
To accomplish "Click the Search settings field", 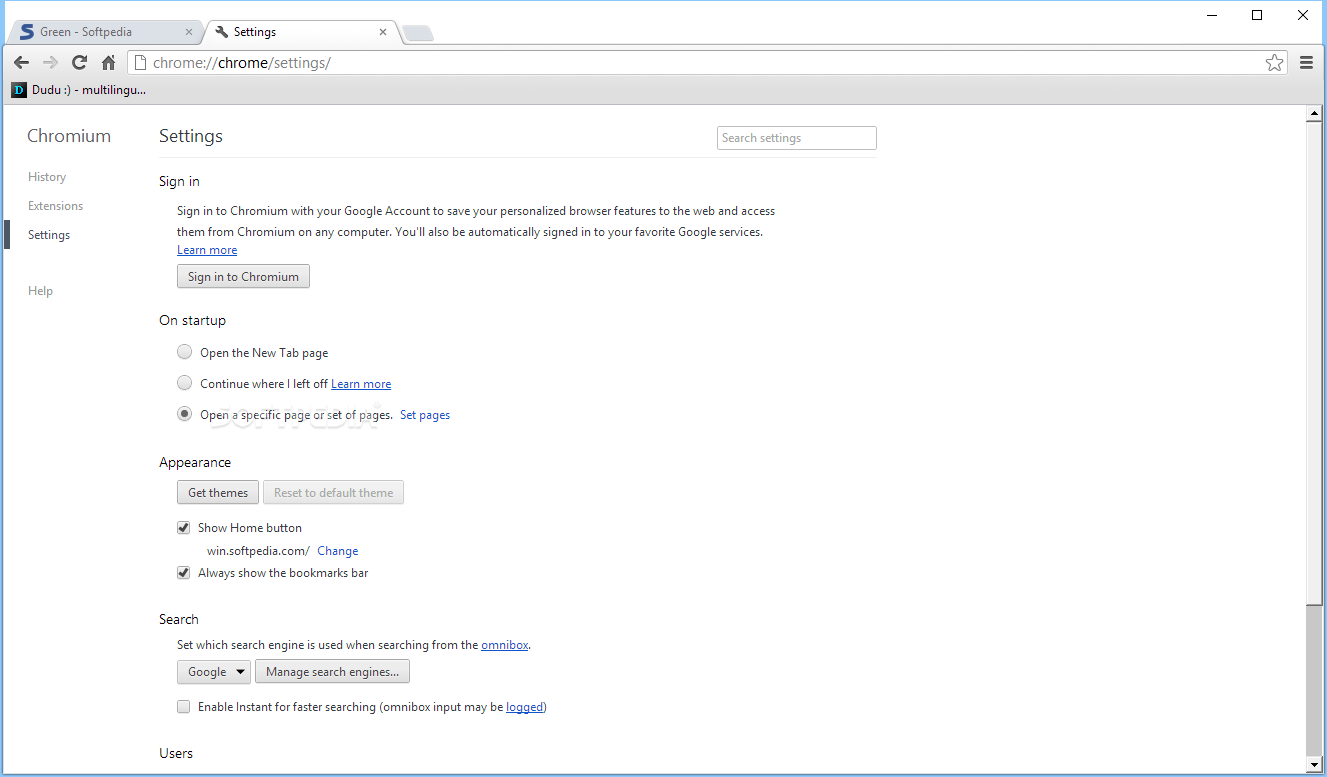I will [x=797, y=138].
